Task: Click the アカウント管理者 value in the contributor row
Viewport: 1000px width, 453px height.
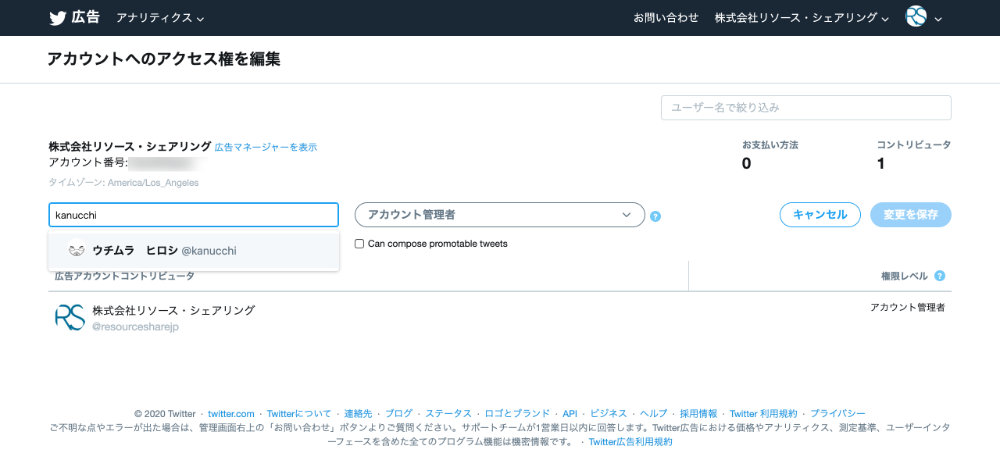Action: 908,308
